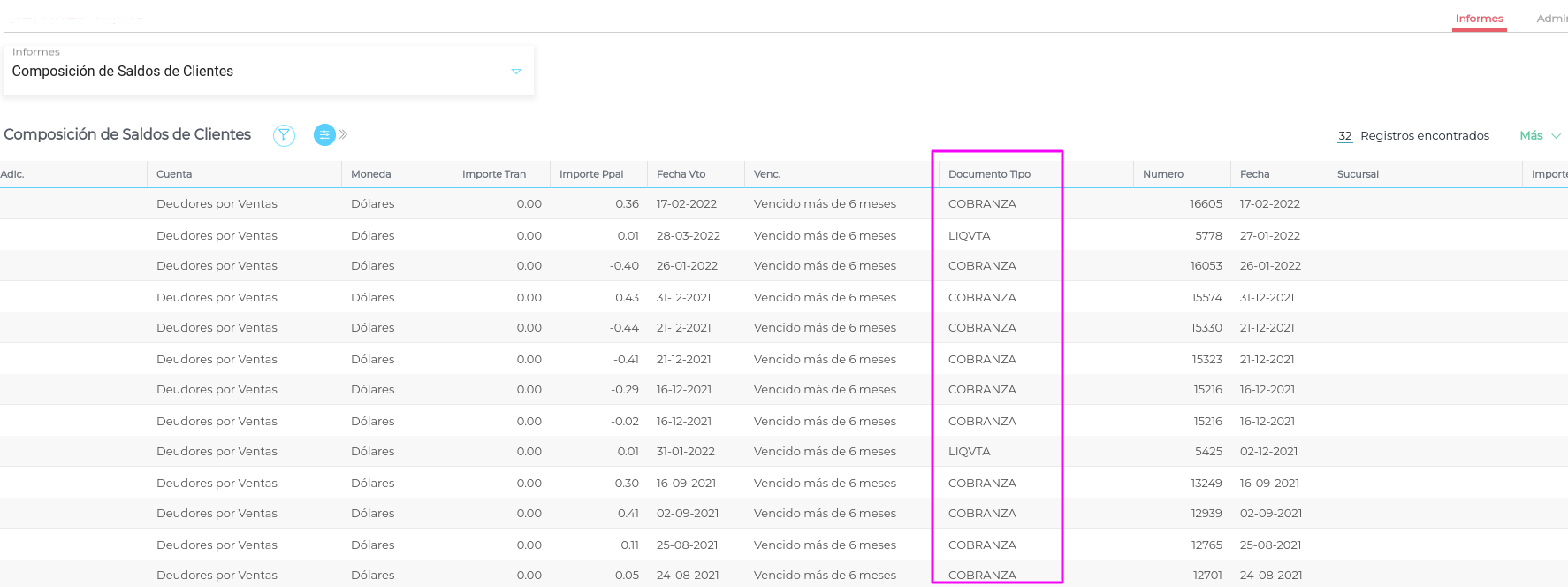
Task: Click the Importe Tran column header
Action: click(493, 174)
